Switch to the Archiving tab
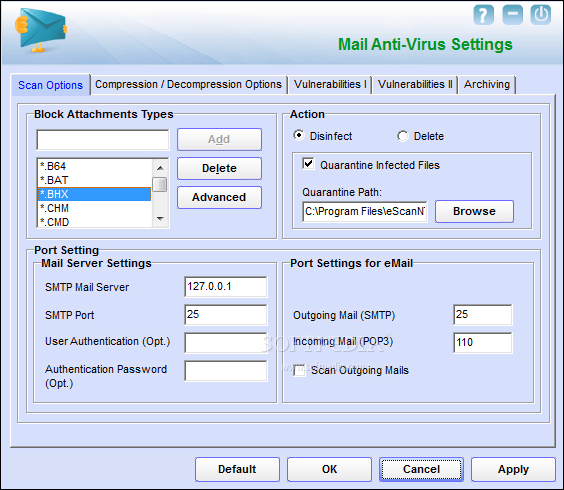Viewport: 564px width, 490px height. (487, 85)
